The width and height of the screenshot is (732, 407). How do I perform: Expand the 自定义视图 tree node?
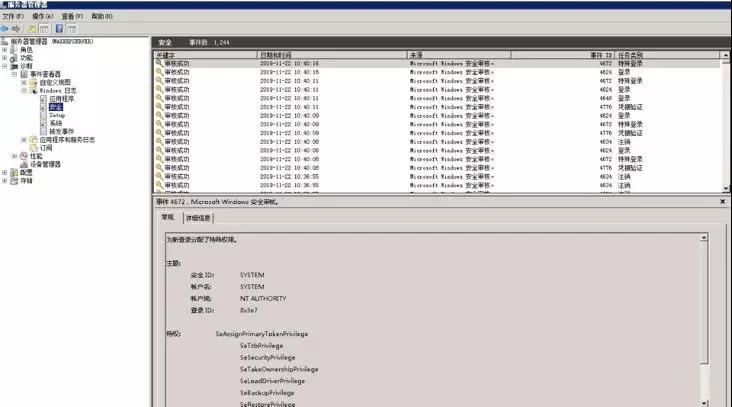[x=24, y=83]
